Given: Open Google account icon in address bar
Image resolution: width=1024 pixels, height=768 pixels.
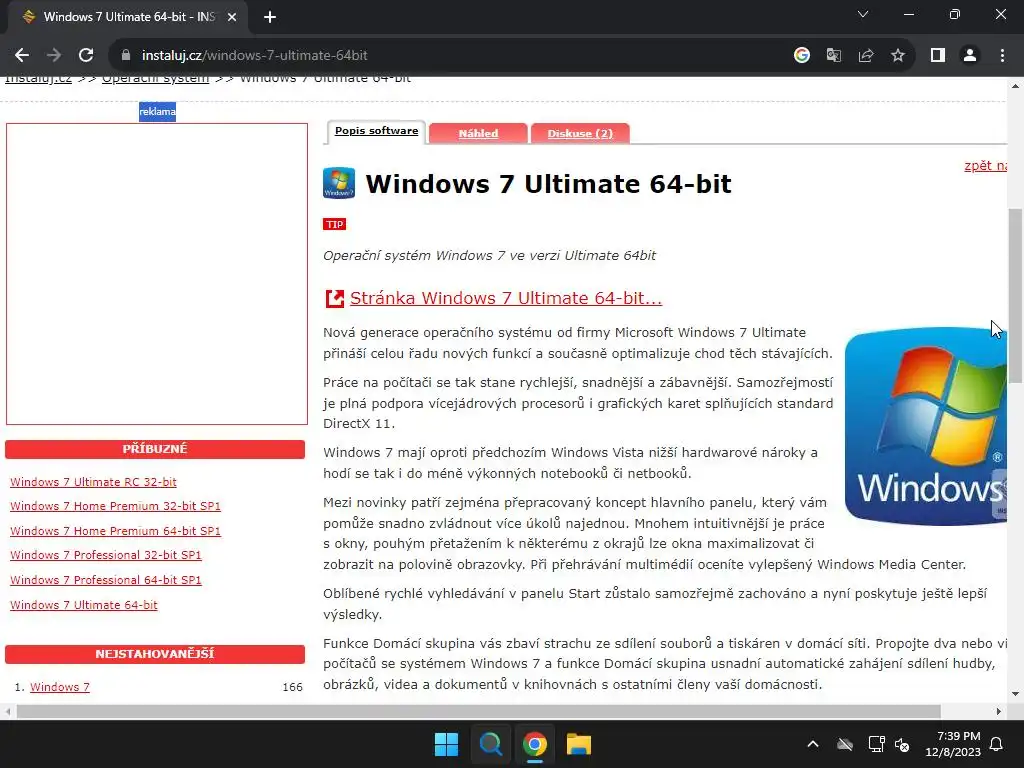Looking at the screenshot, I should coord(801,56).
